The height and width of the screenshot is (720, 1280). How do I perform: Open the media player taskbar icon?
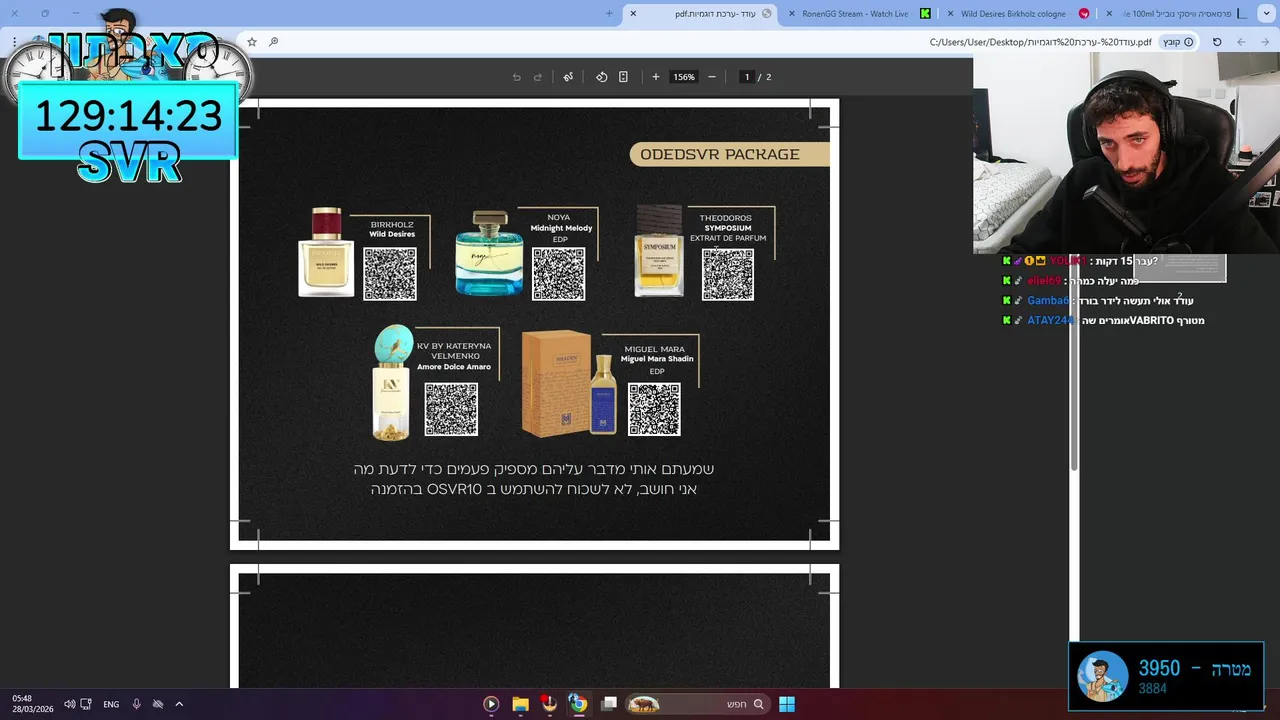coord(491,704)
